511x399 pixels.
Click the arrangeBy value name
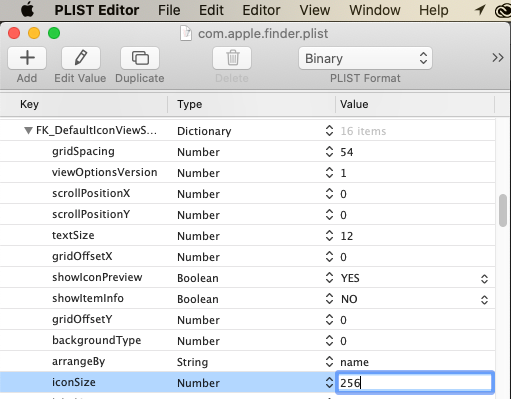tap(354, 362)
